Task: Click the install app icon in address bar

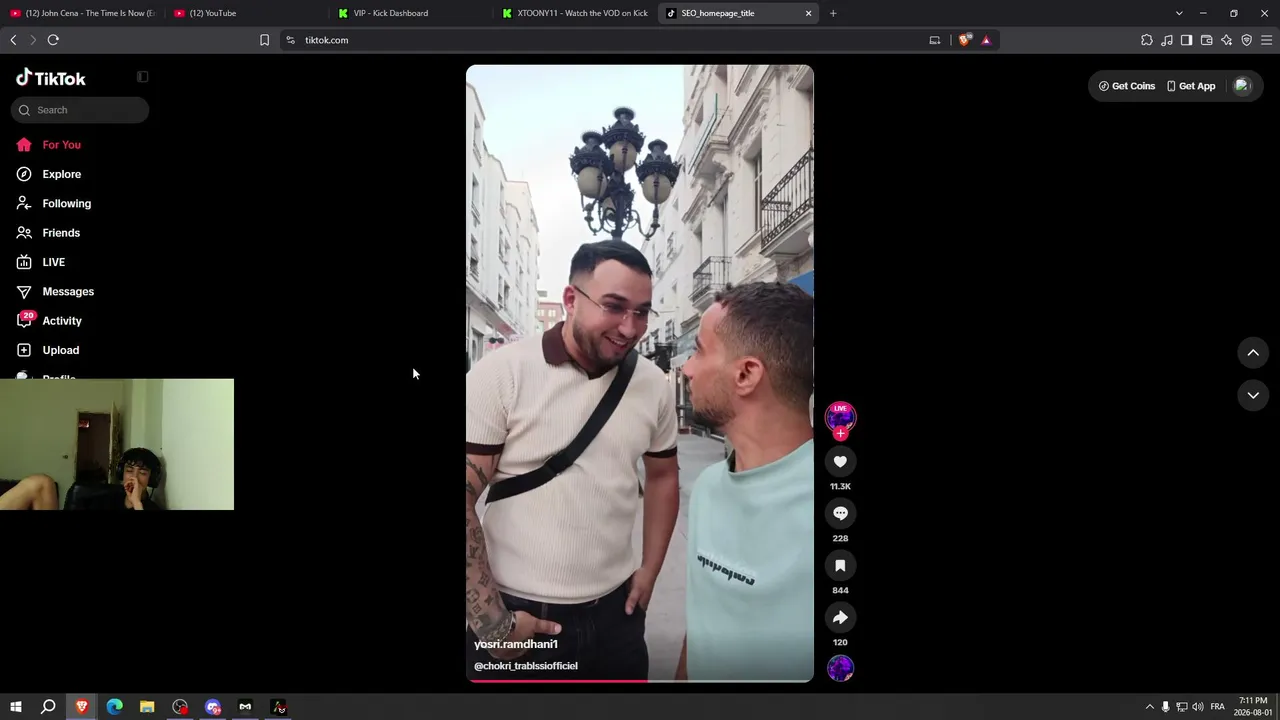Action: pyautogui.click(x=935, y=40)
